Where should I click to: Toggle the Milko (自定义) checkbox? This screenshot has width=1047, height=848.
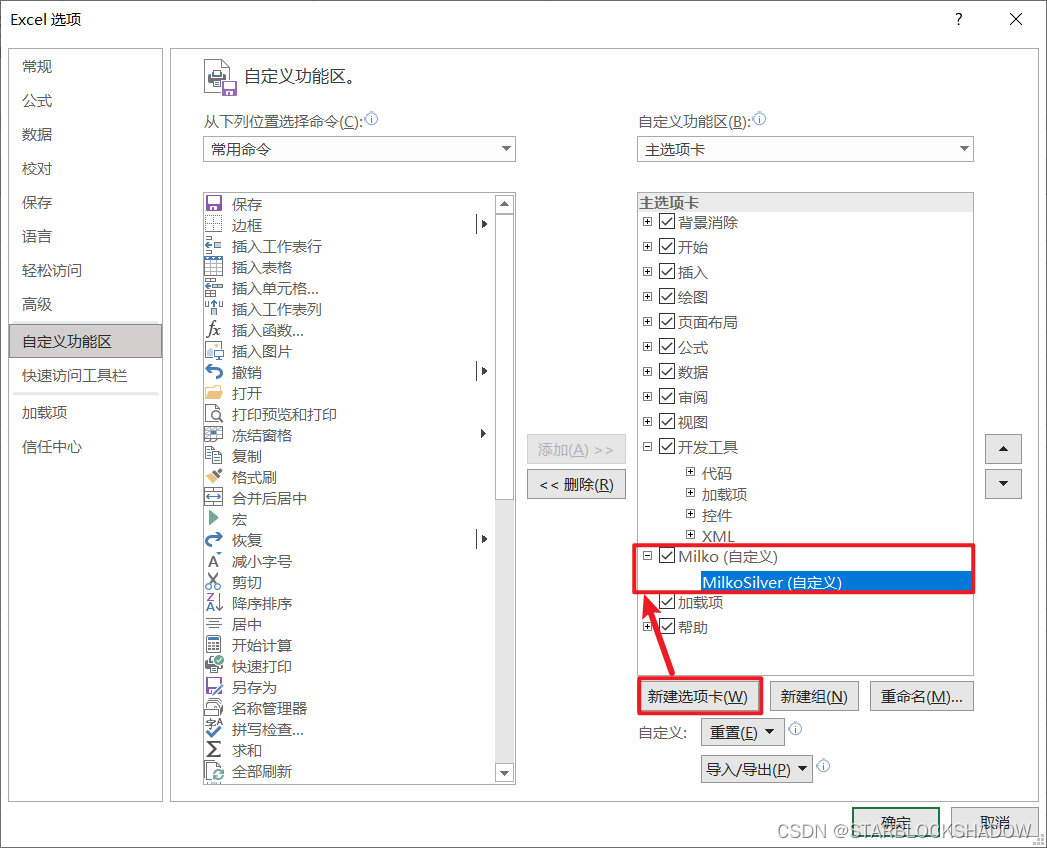(x=666, y=556)
